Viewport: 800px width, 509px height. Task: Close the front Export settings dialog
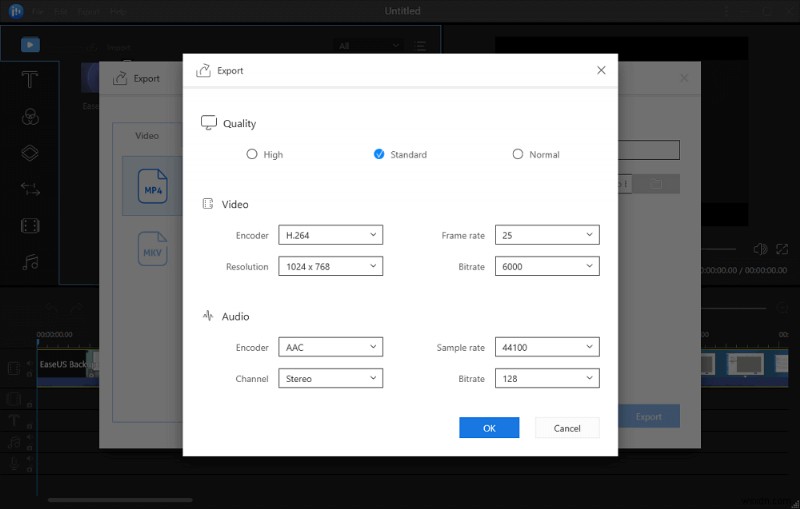tap(601, 70)
